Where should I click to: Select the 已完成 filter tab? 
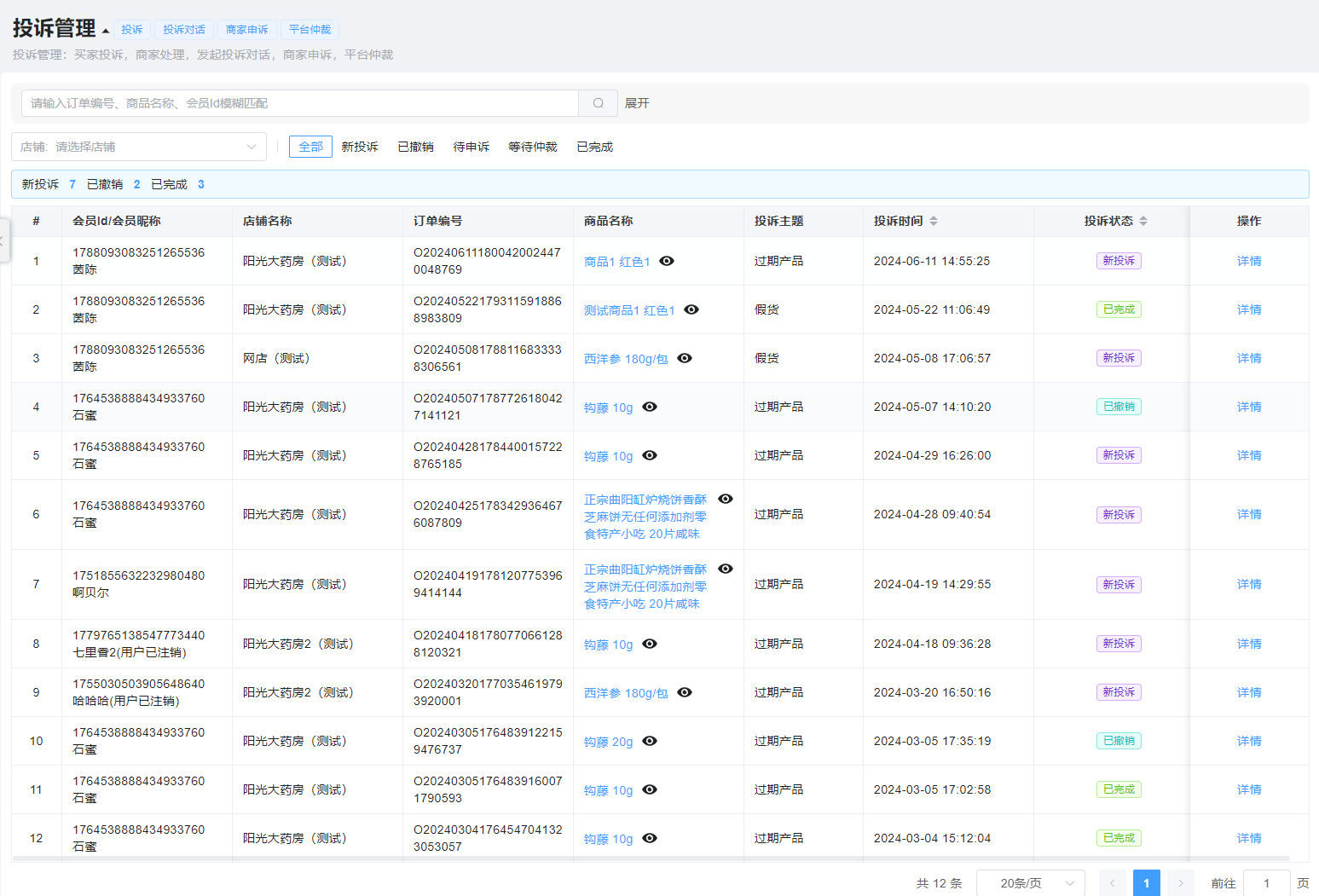[595, 147]
